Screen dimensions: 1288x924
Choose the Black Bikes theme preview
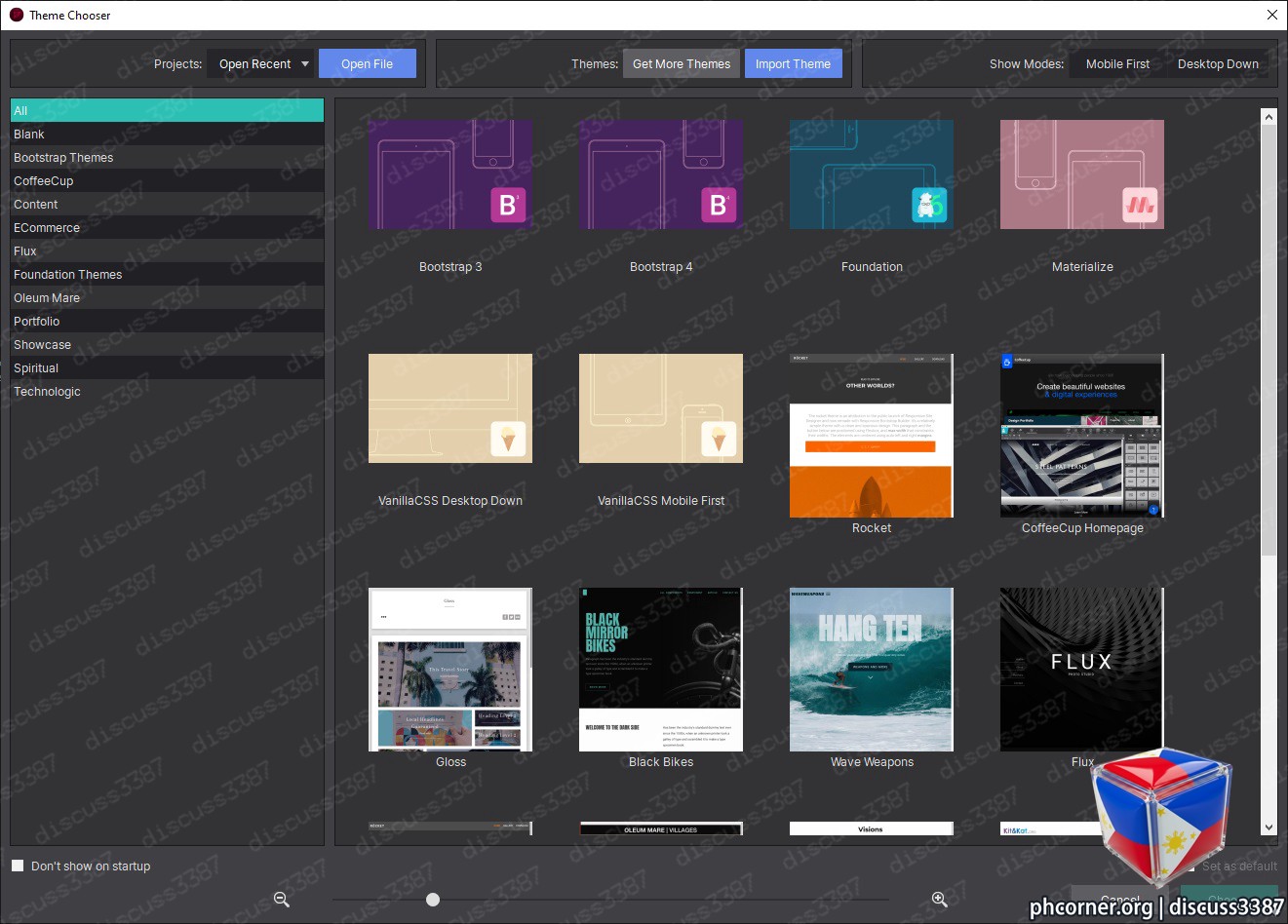click(661, 670)
